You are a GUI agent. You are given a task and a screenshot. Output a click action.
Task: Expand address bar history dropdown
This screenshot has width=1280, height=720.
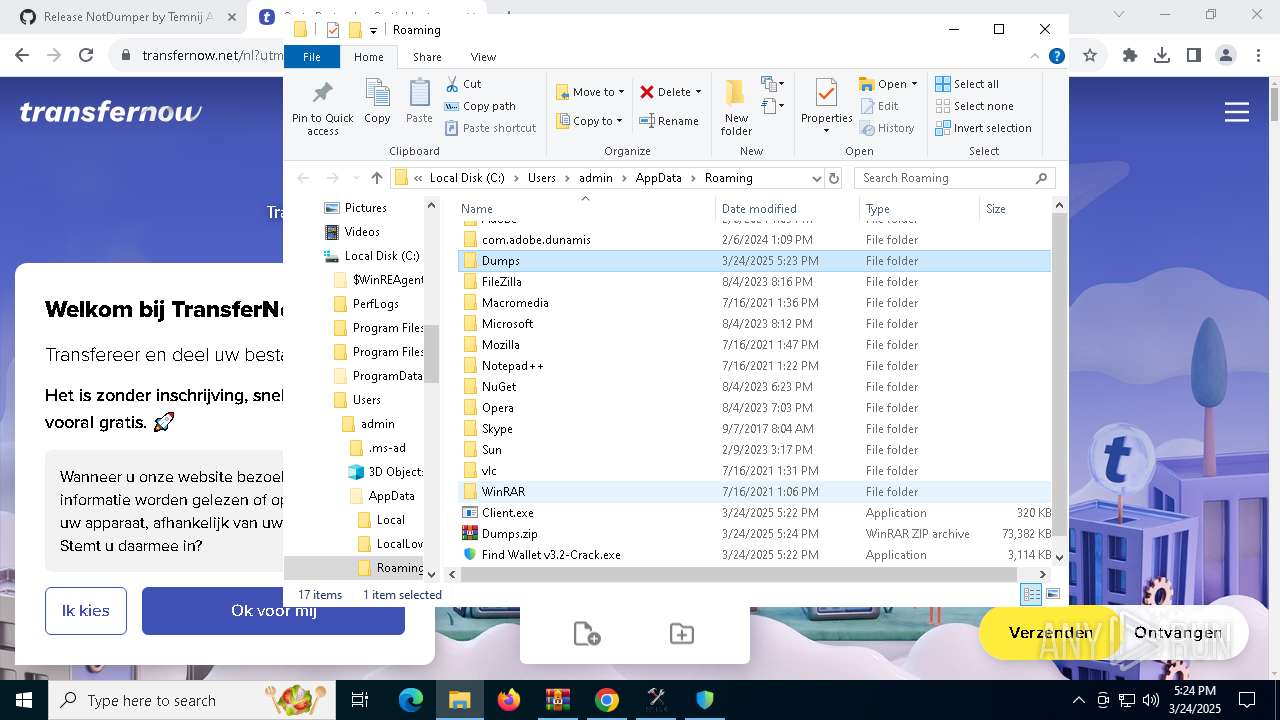coord(817,178)
